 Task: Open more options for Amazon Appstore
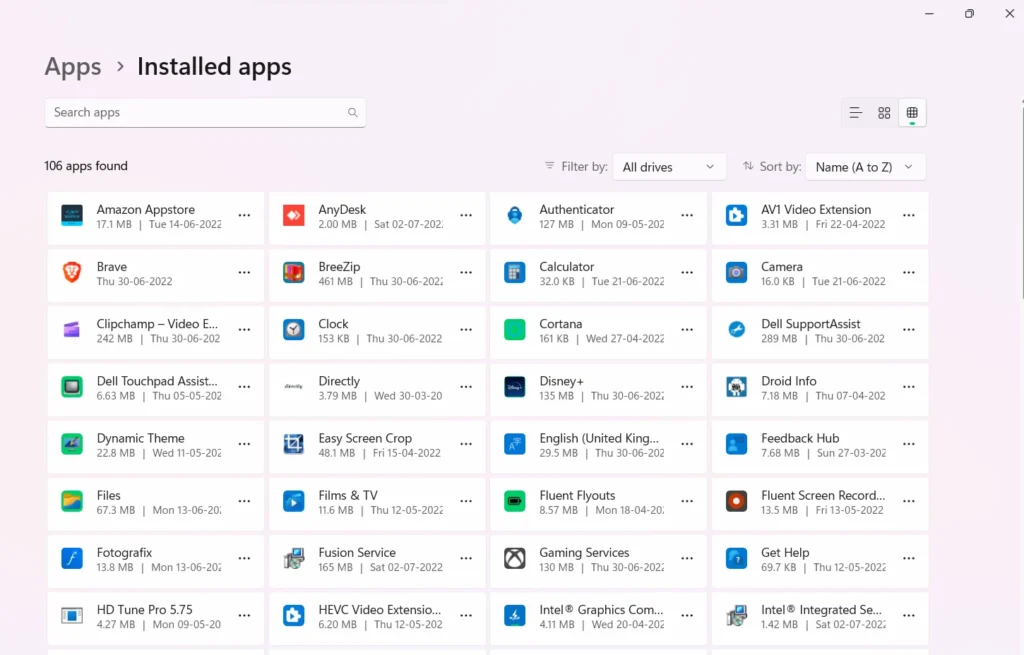tap(244, 216)
